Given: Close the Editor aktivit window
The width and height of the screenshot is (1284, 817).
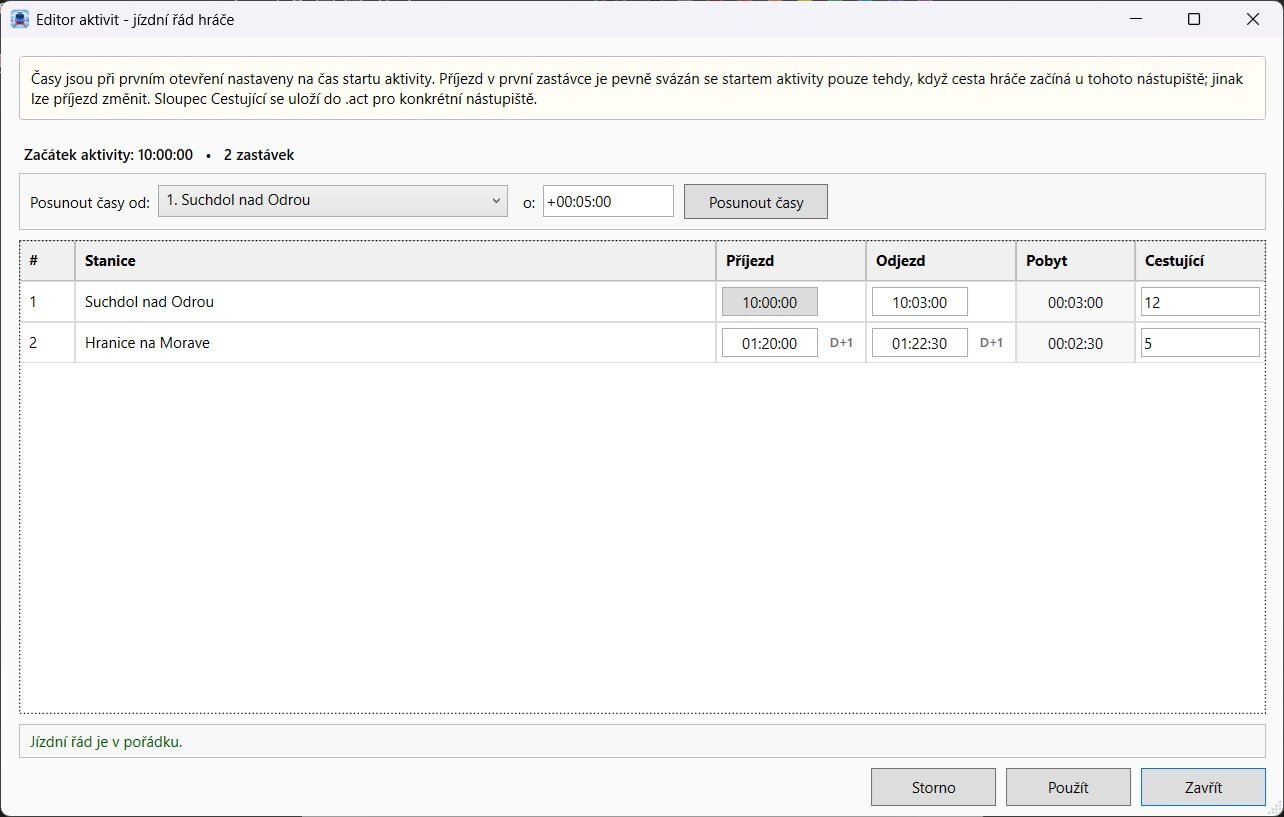Looking at the screenshot, I should coord(1253,19).
